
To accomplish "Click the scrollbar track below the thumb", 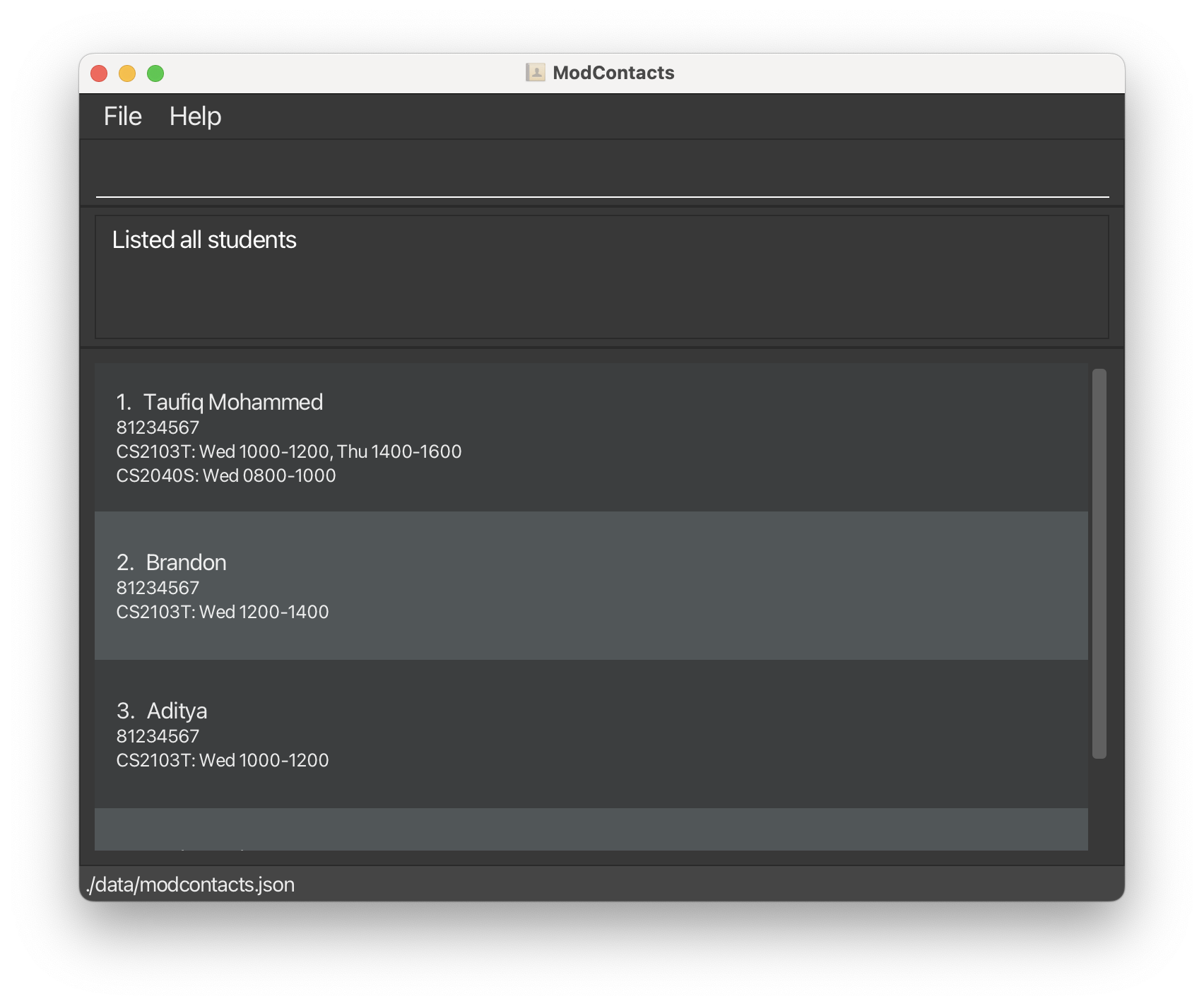I will (1099, 805).
